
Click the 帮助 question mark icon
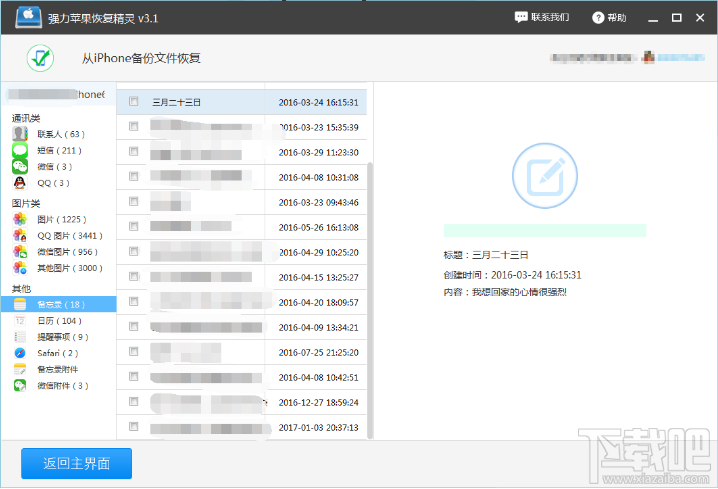[x=598, y=17]
